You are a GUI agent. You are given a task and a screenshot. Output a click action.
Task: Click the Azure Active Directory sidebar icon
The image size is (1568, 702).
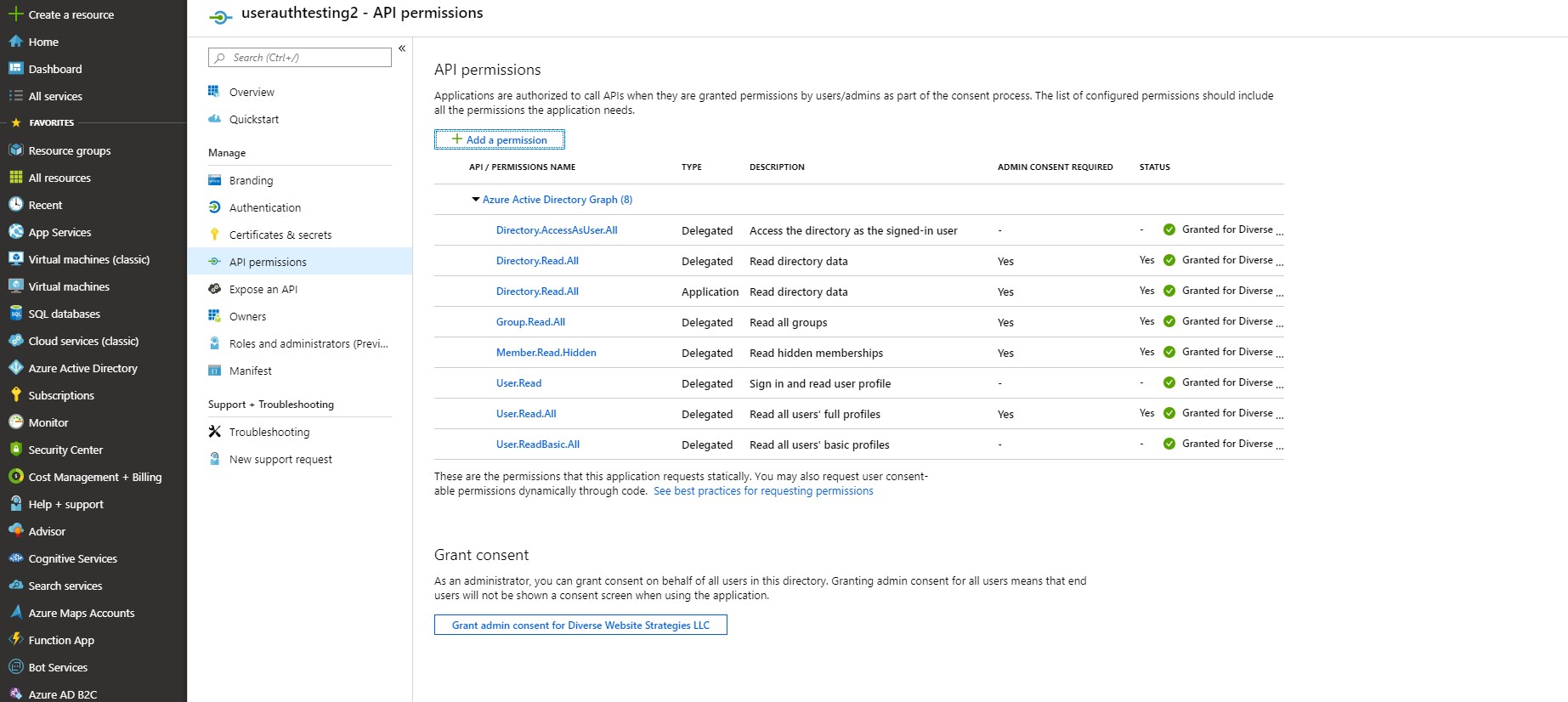[15, 368]
